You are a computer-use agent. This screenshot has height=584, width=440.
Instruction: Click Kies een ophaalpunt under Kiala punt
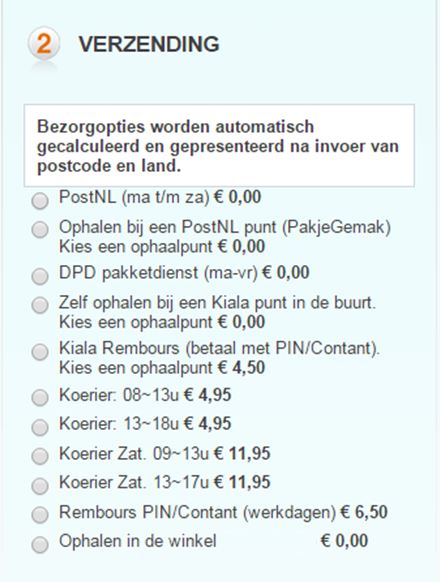[x=136, y=322]
